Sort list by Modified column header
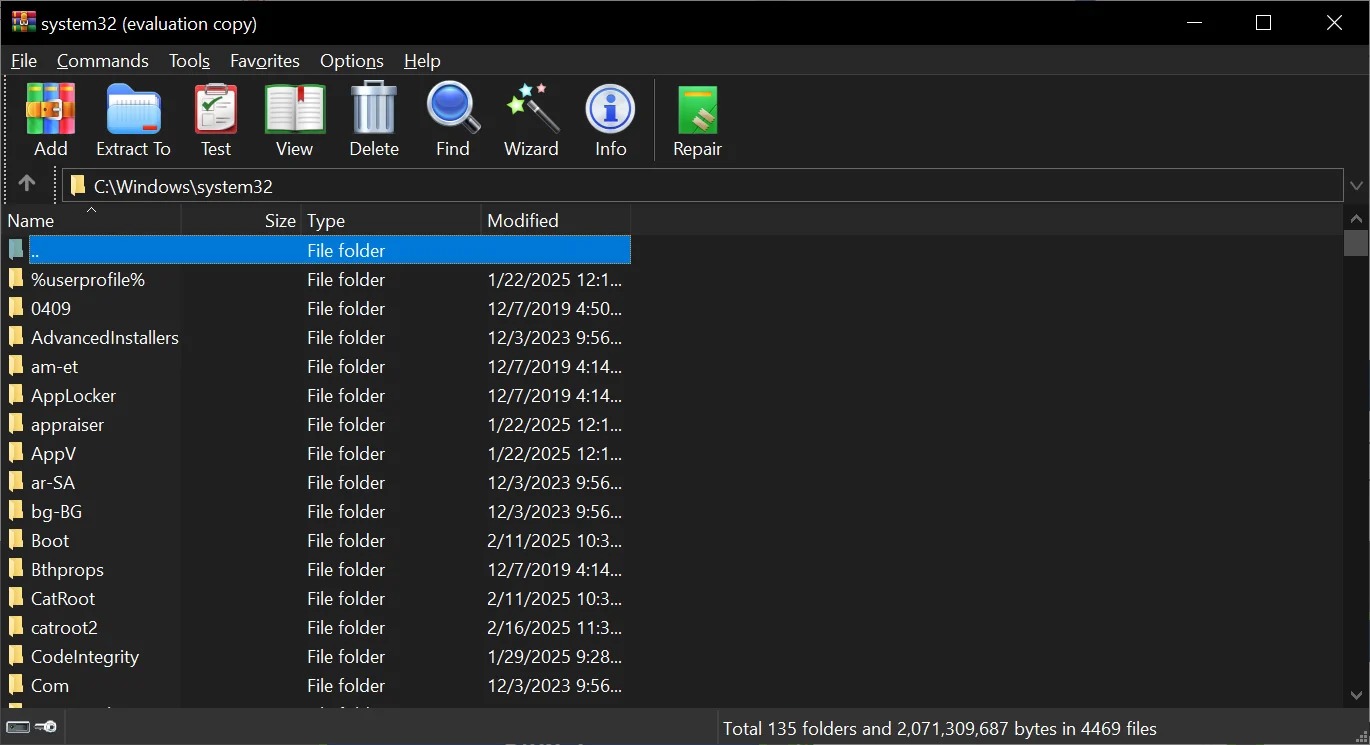The height and width of the screenshot is (745, 1370). 554,221
